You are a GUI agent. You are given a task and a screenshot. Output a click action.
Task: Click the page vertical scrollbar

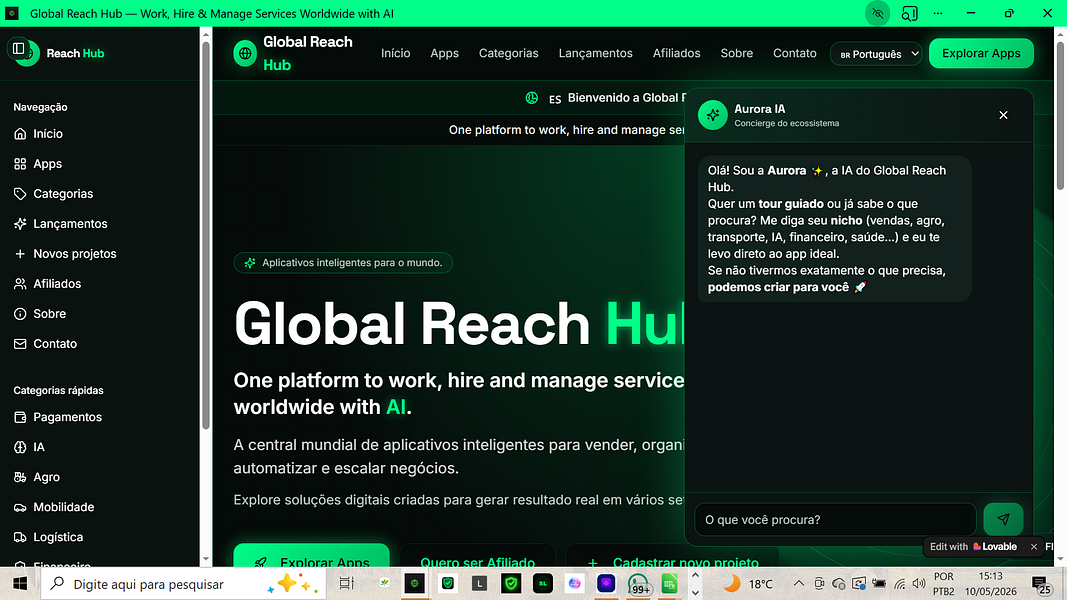[x=1060, y=116]
